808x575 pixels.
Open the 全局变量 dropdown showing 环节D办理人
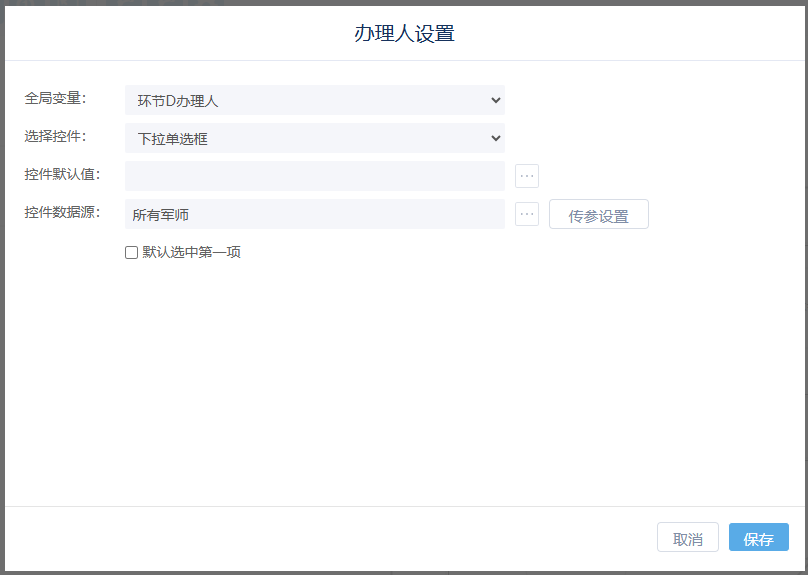(x=314, y=100)
